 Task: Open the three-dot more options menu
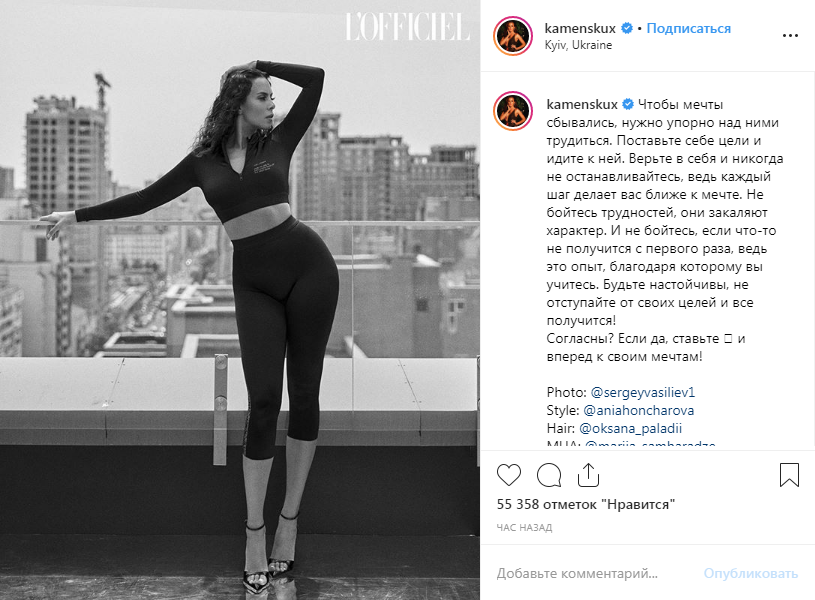click(x=790, y=35)
